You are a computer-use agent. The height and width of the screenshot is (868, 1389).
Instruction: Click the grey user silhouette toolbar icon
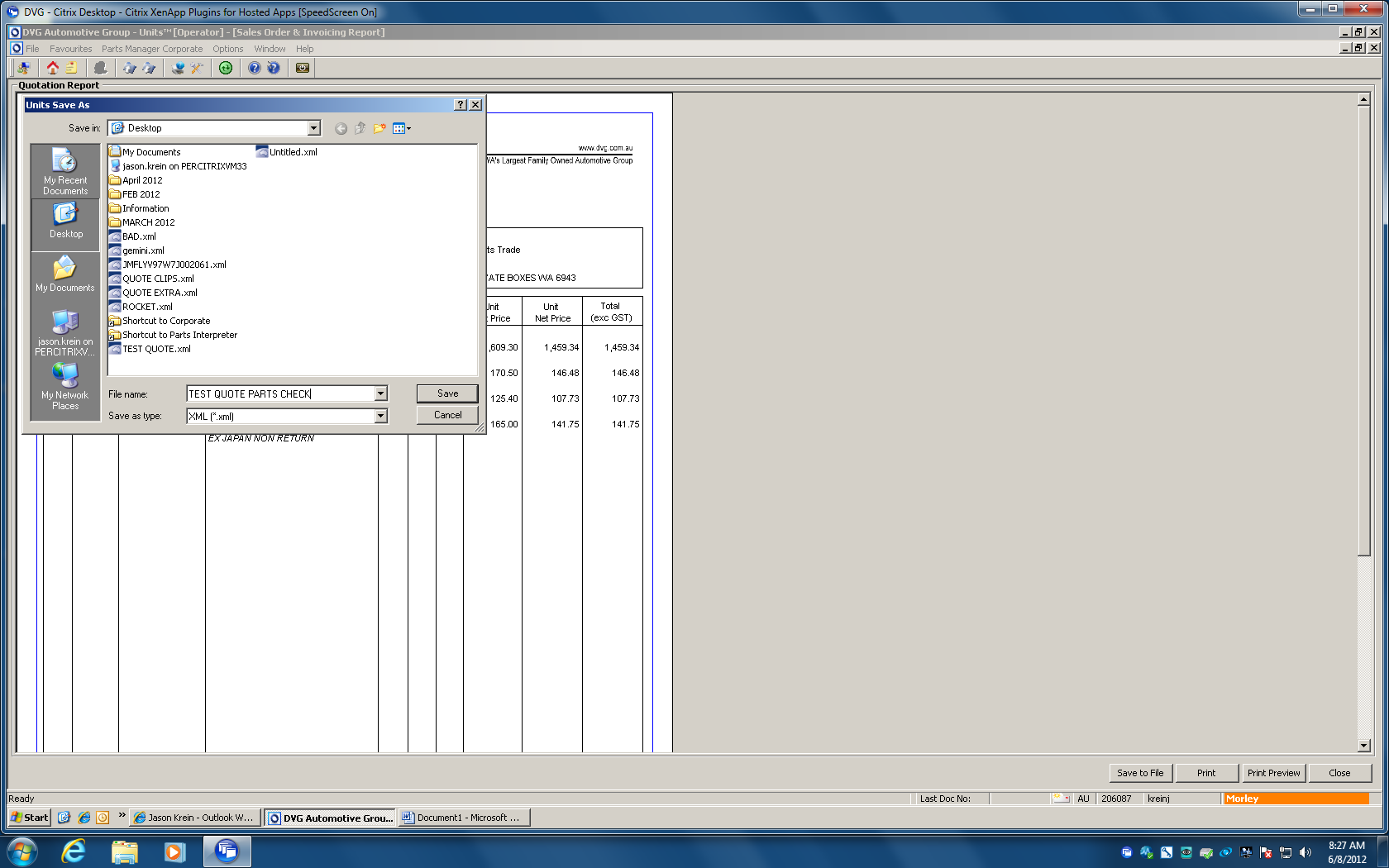pyautogui.click(x=100, y=68)
